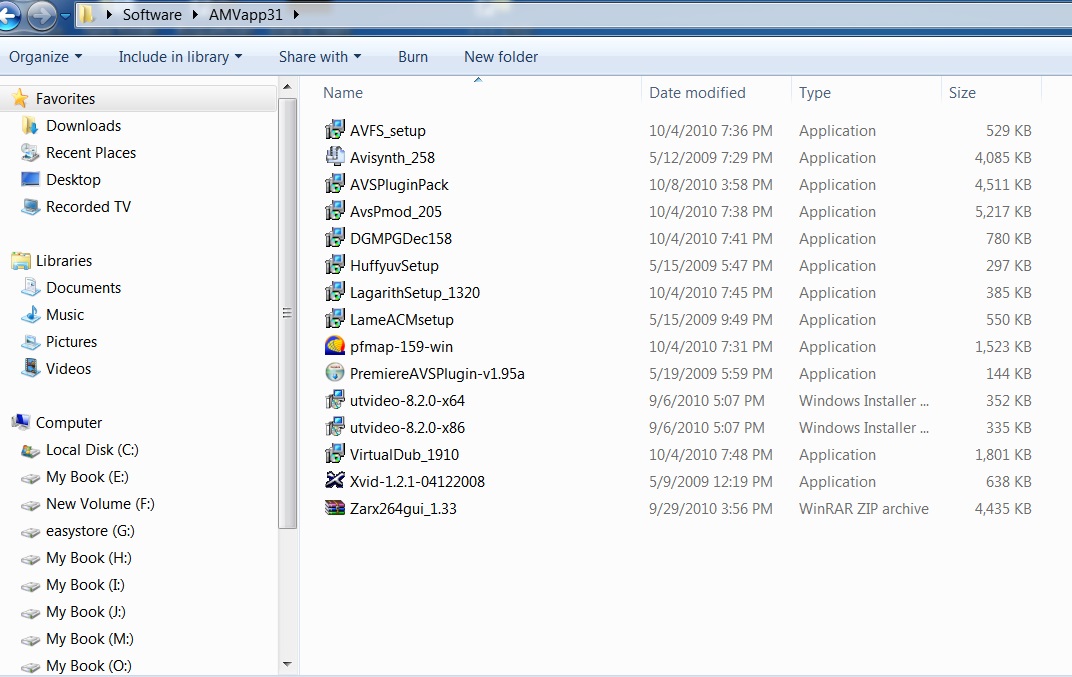
Task: Select the PremiereAVSPlugin-v1.95a icon
Action: pyautogui.click(x=334, y=373)
